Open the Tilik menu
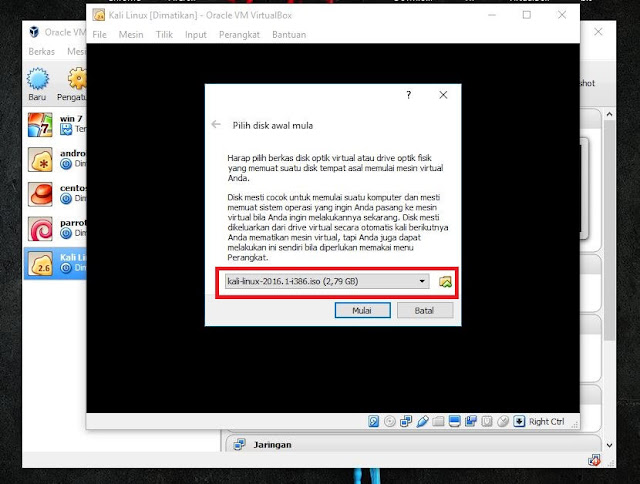640x484 pixels. point(164,35)
